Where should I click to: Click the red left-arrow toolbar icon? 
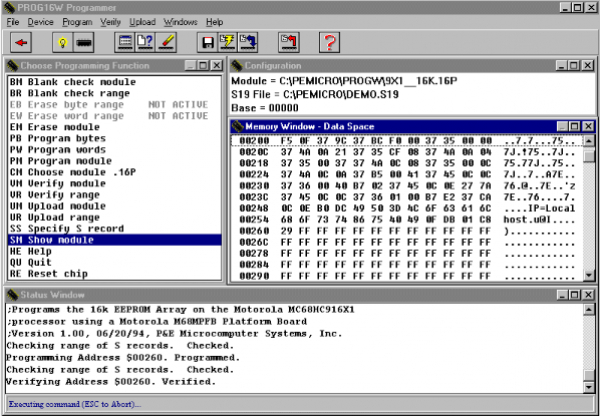[x=21, y=43]
